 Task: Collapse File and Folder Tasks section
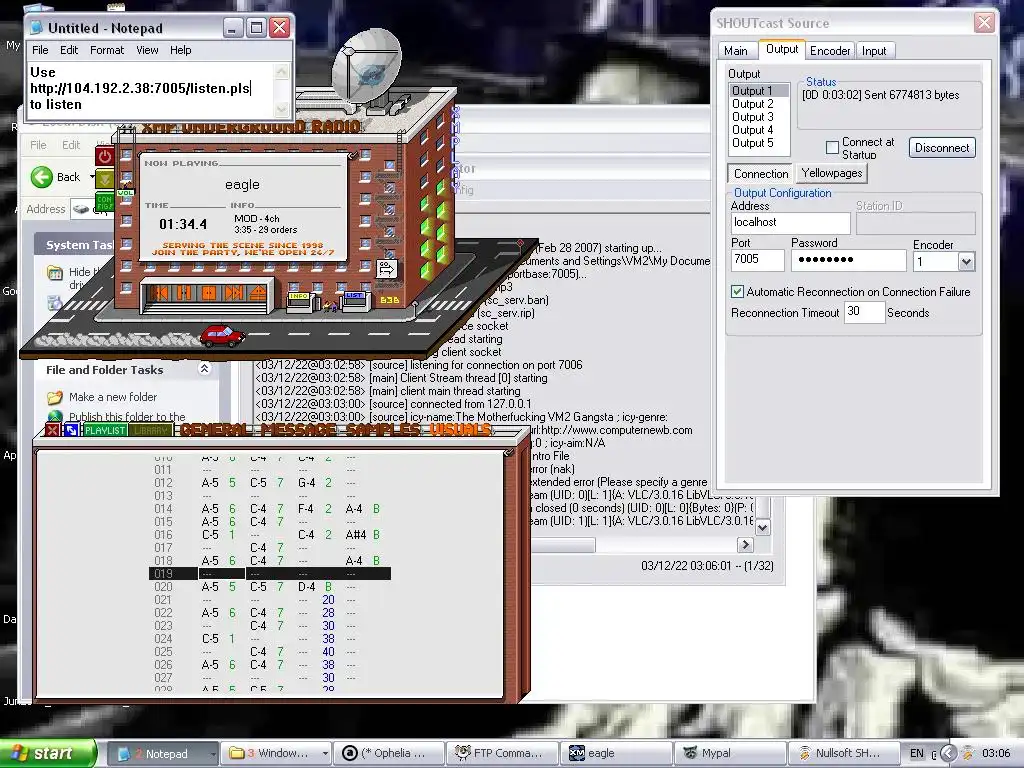coord(204,369)
